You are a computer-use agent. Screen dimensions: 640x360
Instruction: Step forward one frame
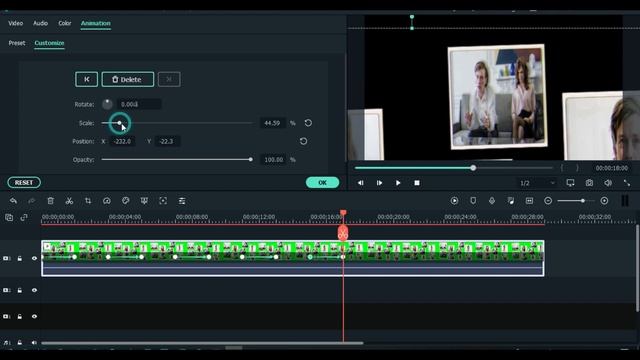379,183
